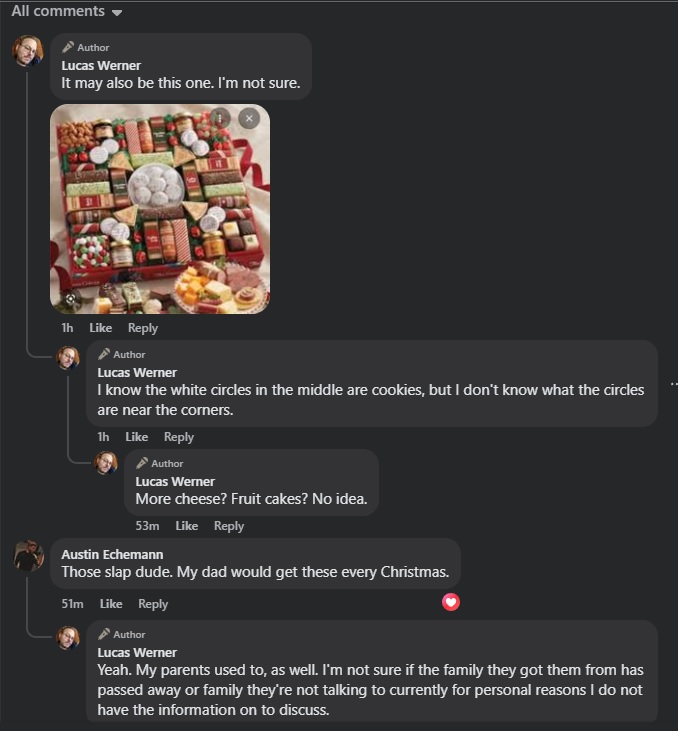Click the X button on the food image

[249, 118]
